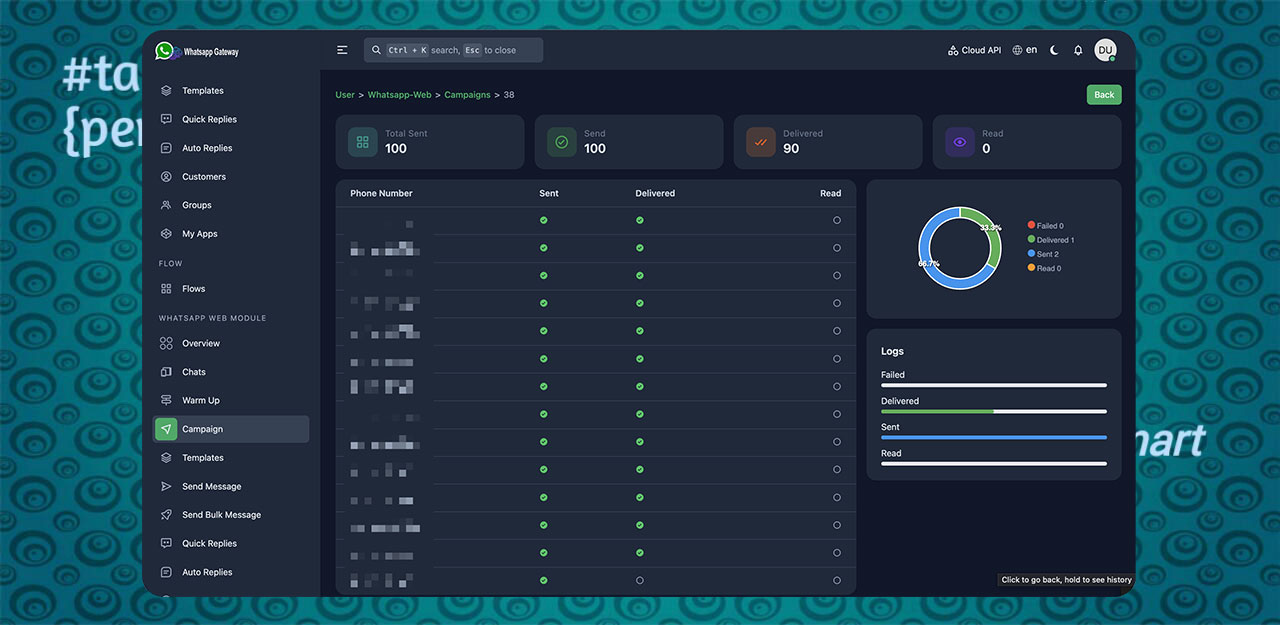Open the en language dropdown
The height and width of the screenshot is (625, 1280).
[x=1024, y=50]
